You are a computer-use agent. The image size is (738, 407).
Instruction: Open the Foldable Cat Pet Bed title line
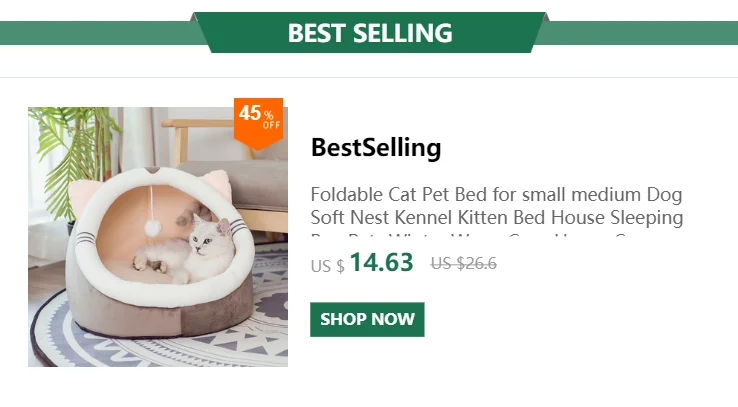[497, 194]
